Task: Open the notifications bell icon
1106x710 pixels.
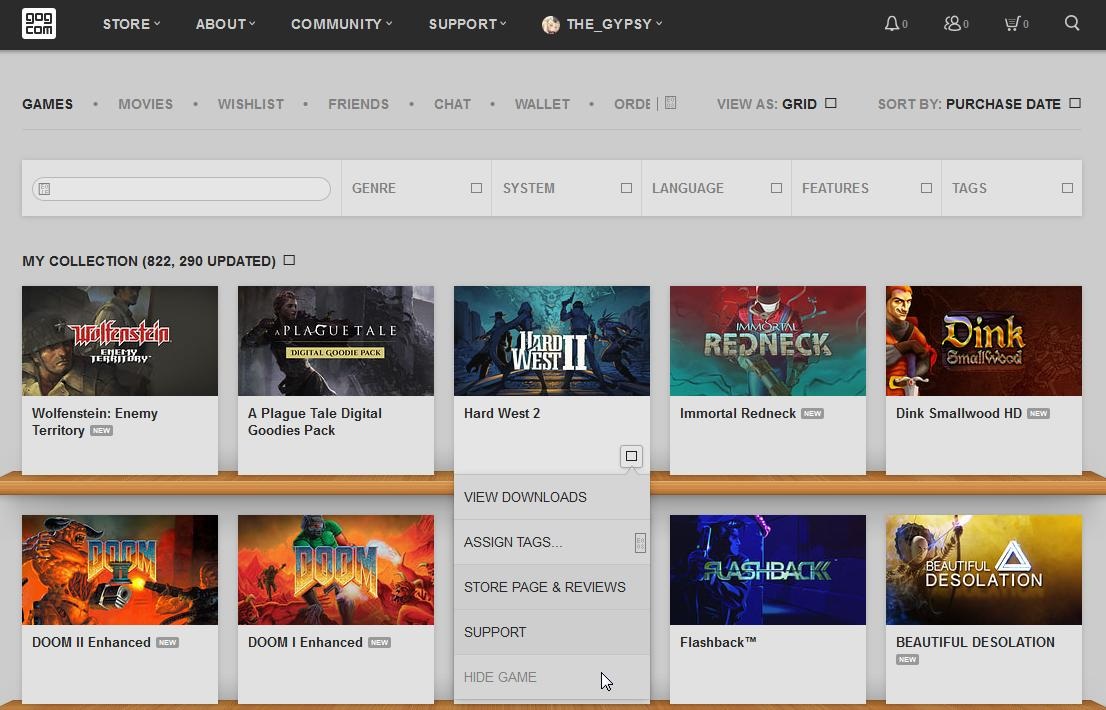Action: [892, 24]
